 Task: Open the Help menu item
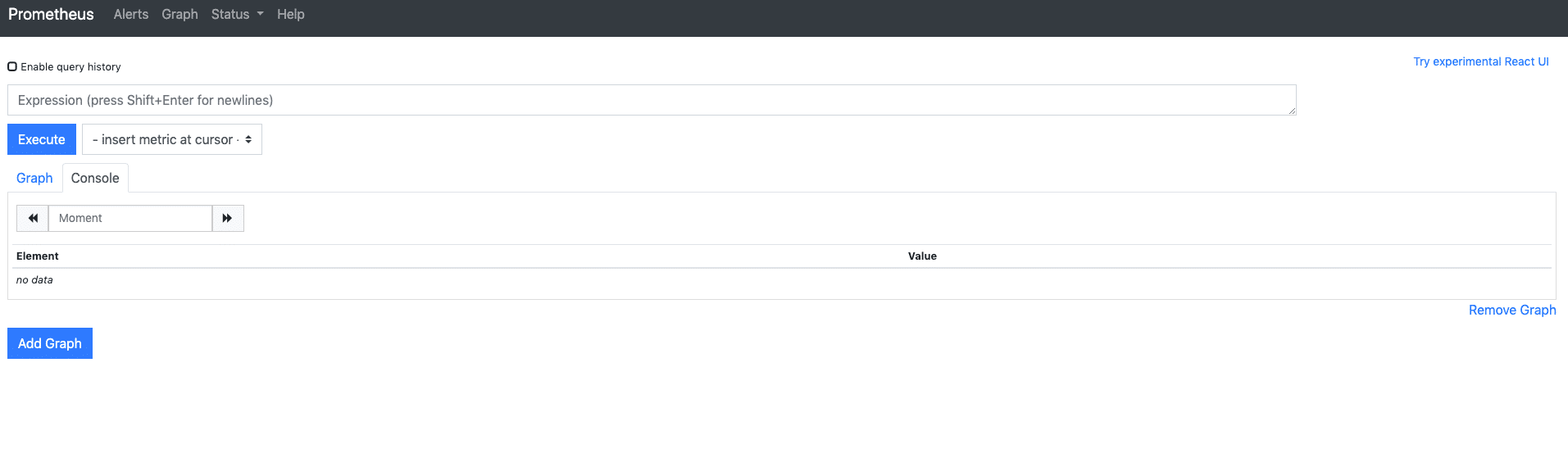coord(291,14)
